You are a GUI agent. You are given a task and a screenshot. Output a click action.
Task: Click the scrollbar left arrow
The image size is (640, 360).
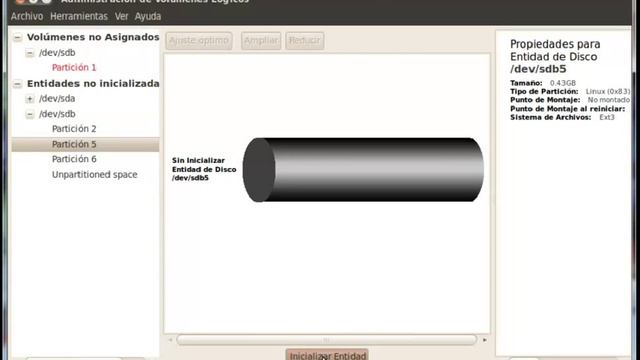click(x=171, y=340)
